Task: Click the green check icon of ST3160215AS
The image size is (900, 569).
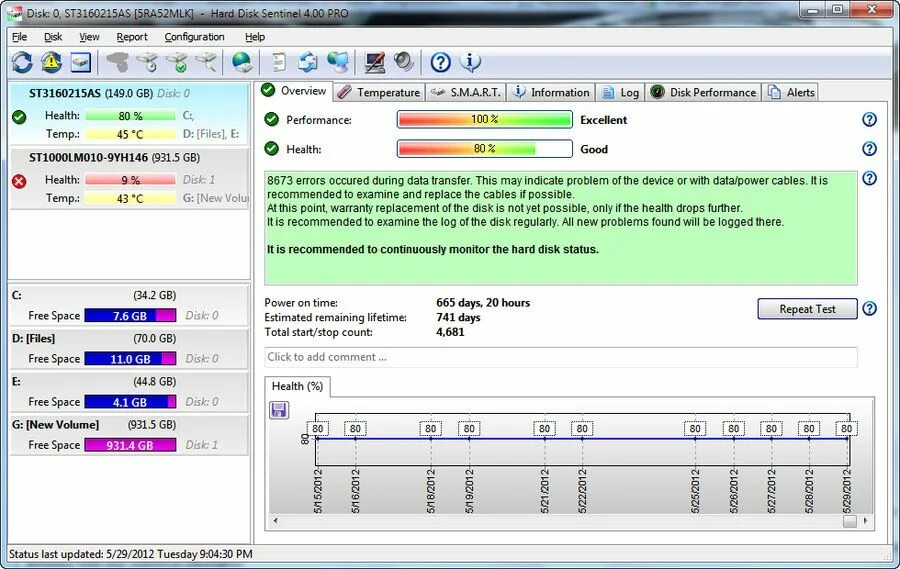Action: (x=19, y=117)
